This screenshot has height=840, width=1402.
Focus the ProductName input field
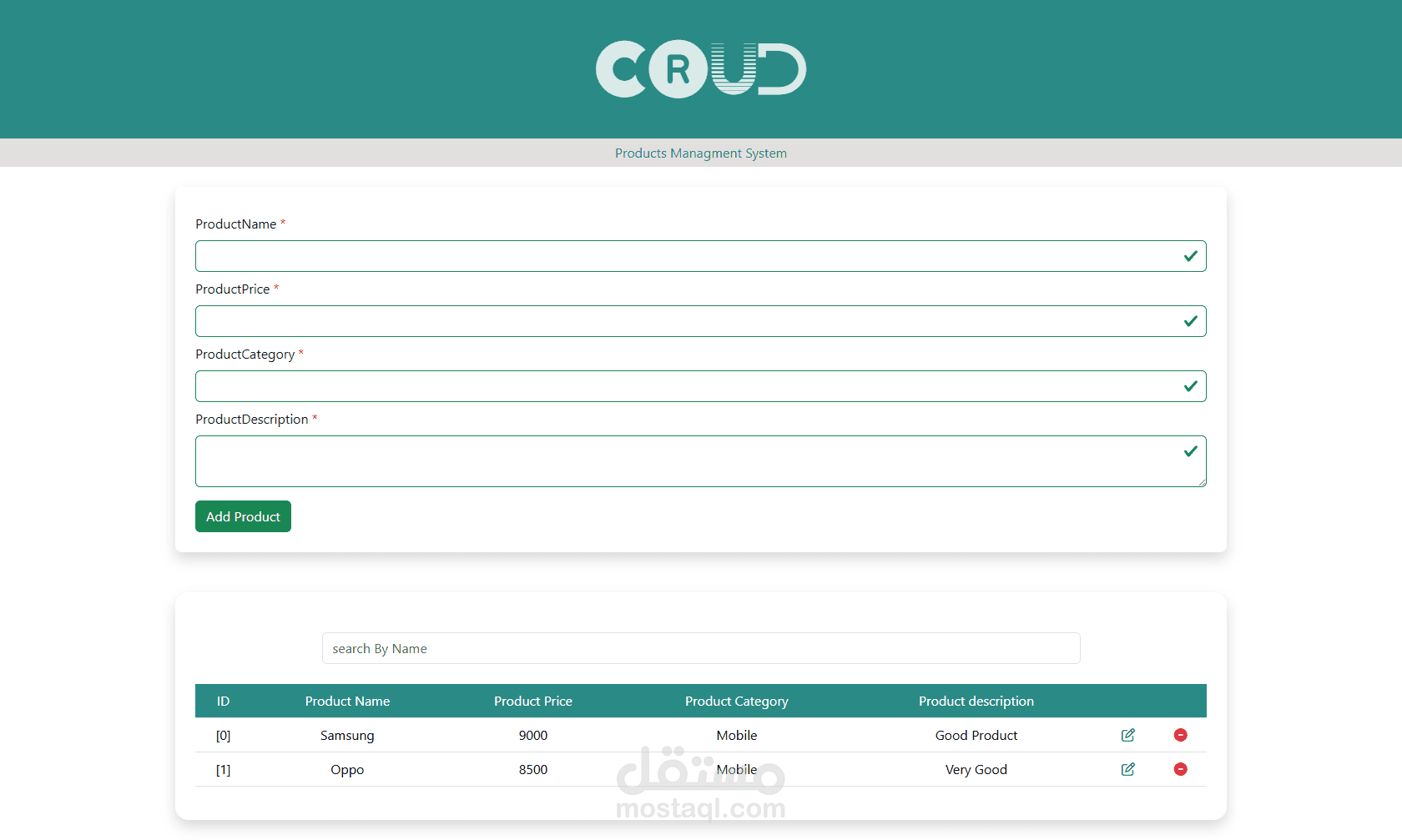click(701, 256)
